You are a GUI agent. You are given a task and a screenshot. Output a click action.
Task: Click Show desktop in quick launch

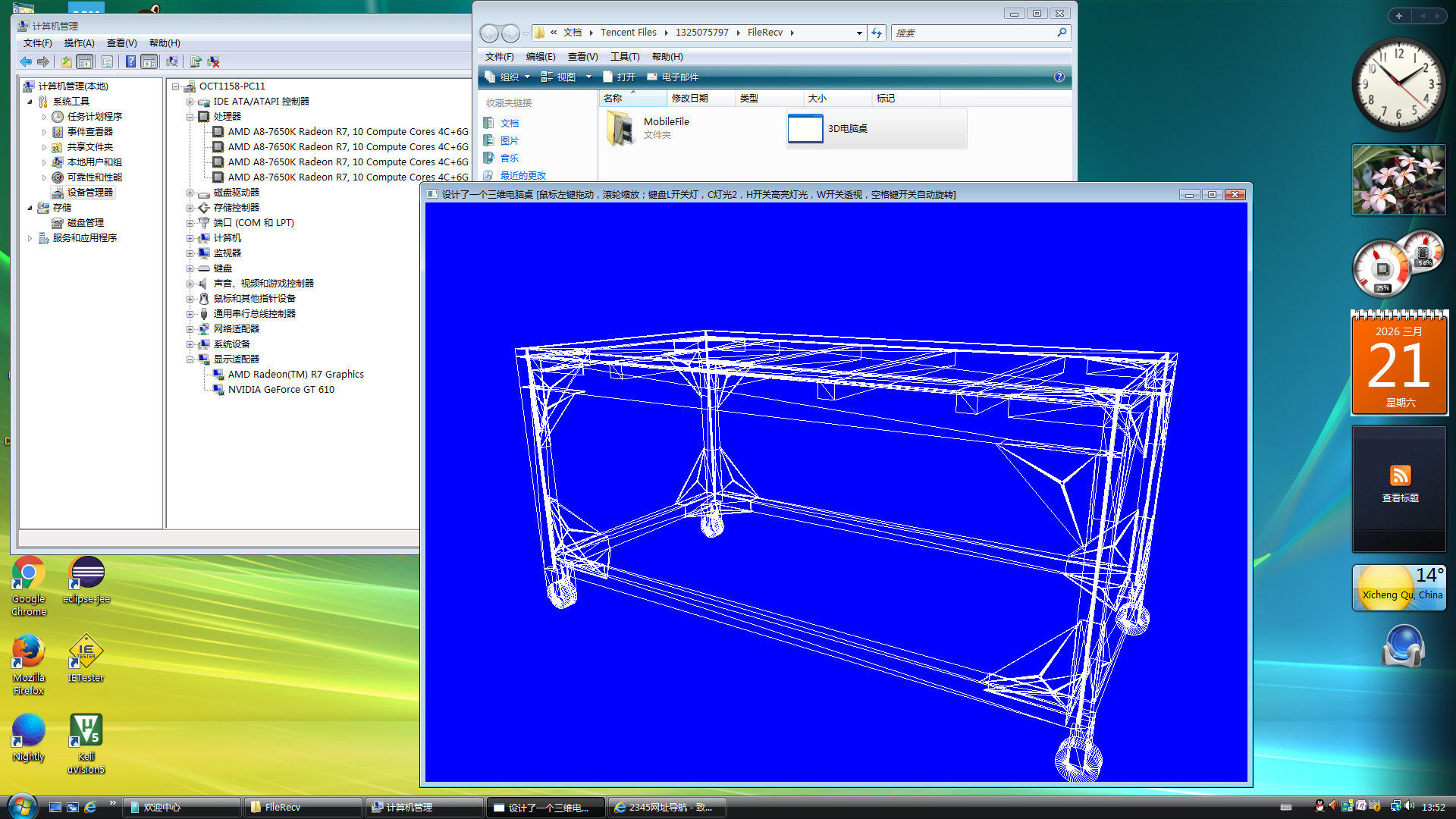(55, 807)
